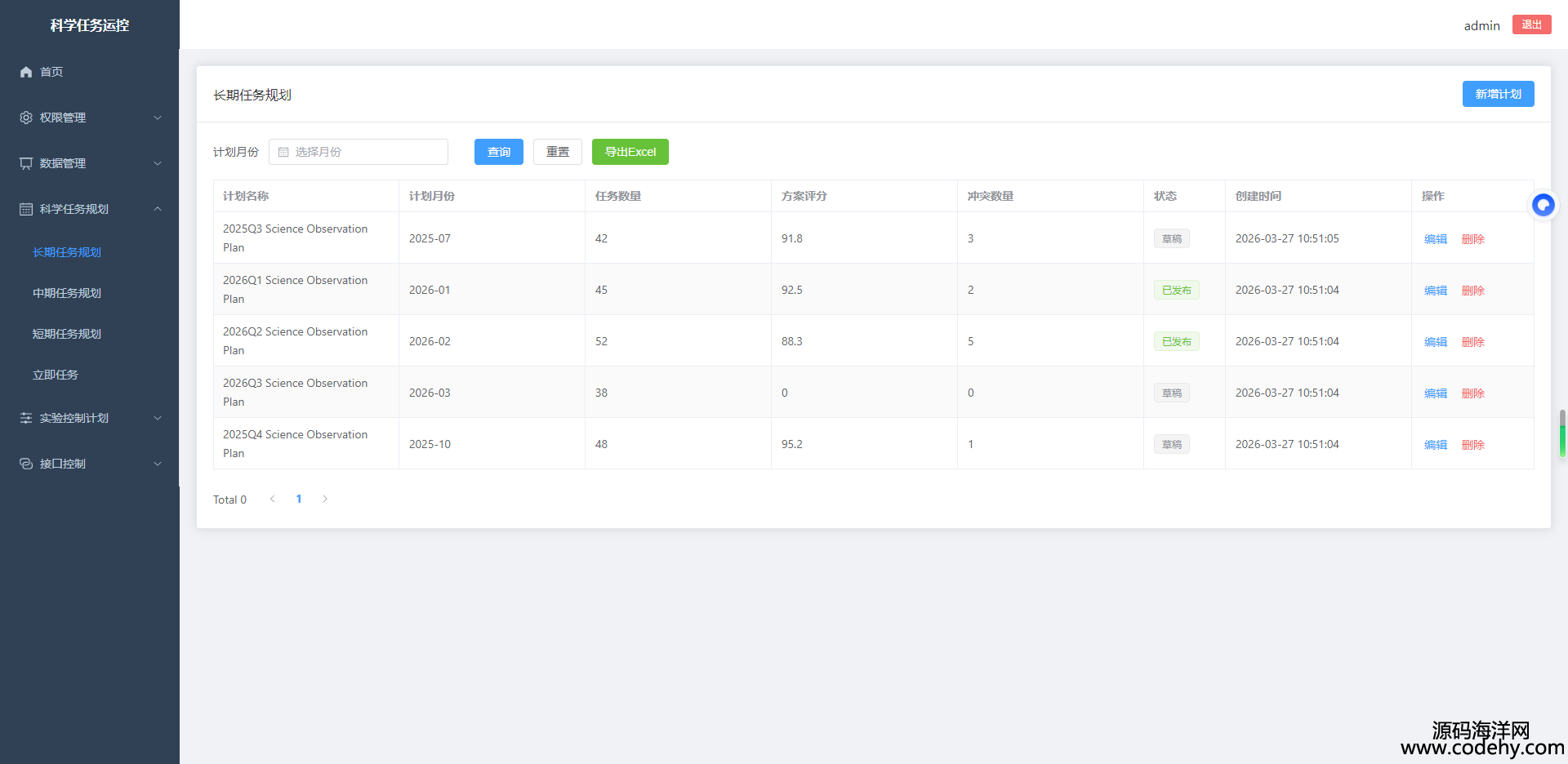The image size is (1568, 764).
Task: Click the link icon beside 接口控制
Action: tap(26, 464)
